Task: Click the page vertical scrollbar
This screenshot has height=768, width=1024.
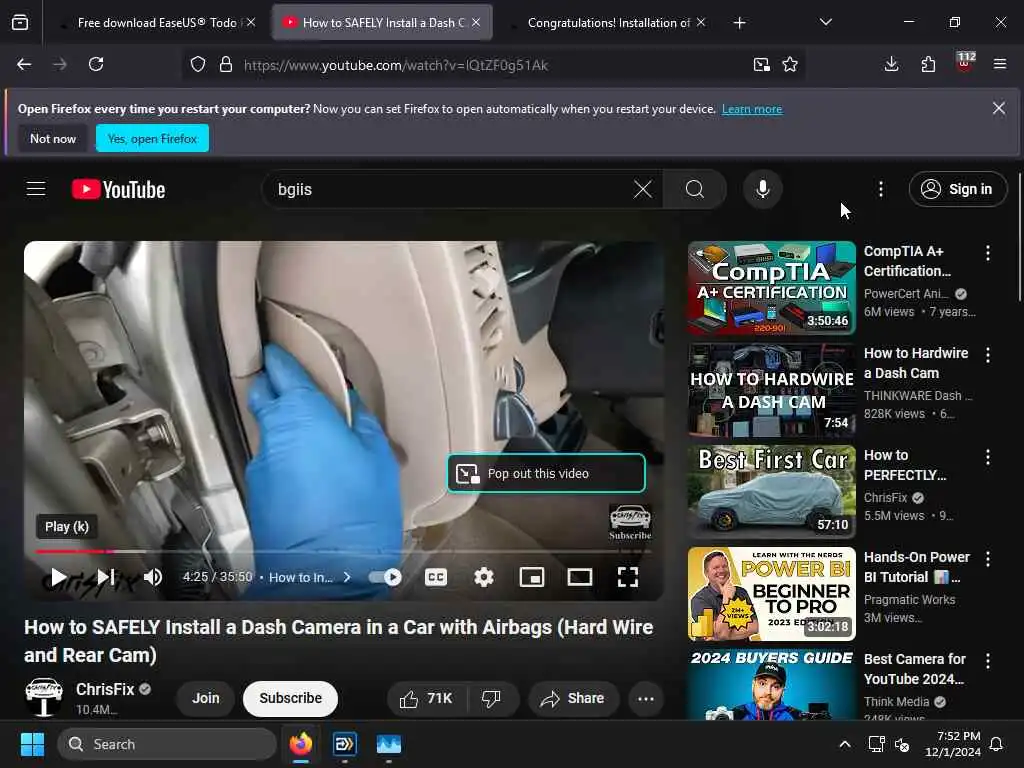Action: coord(1019,235)
